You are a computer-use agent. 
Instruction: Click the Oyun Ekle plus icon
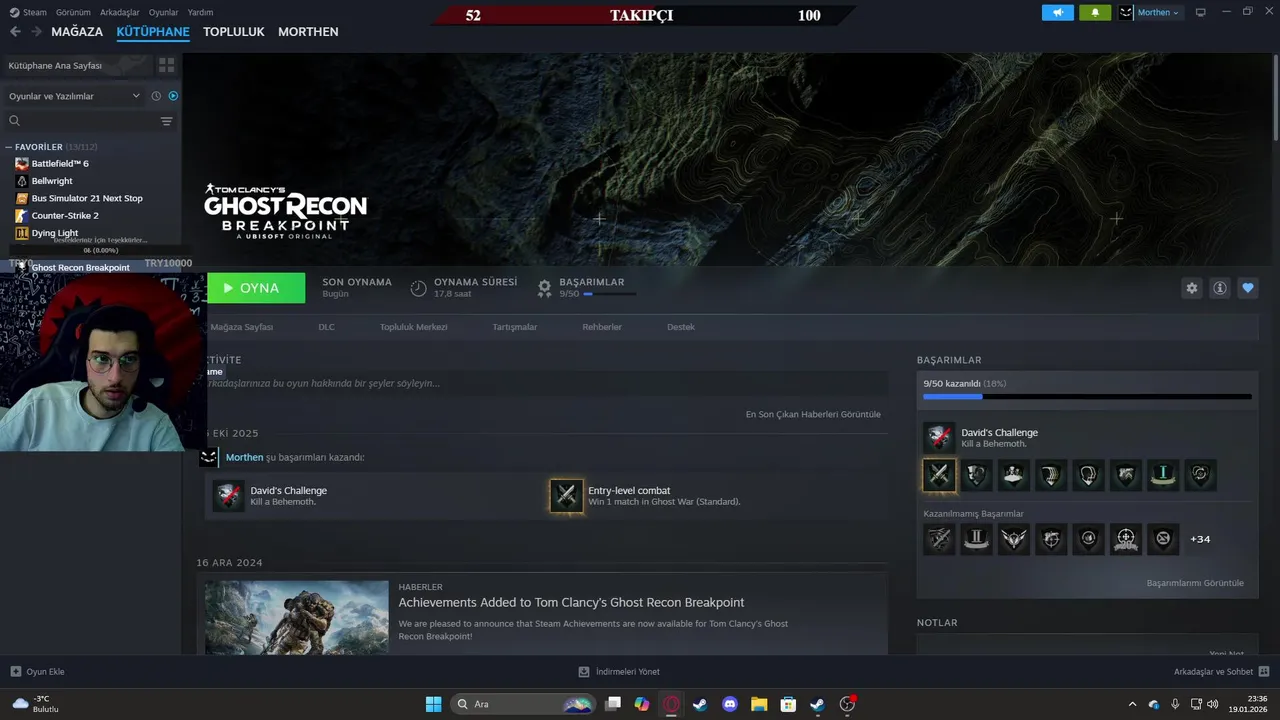point(15,672)
